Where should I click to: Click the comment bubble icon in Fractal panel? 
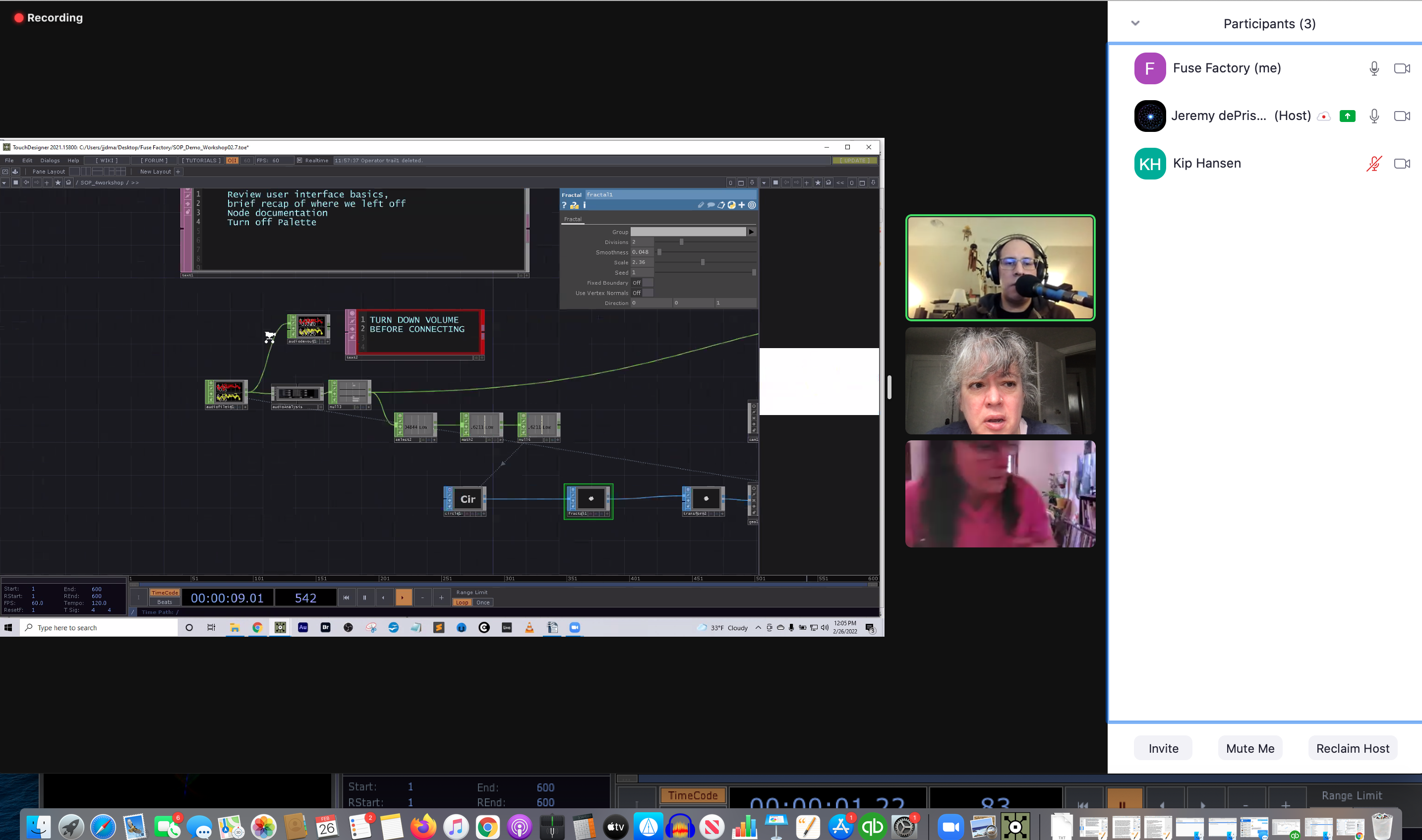coord(711,205)
